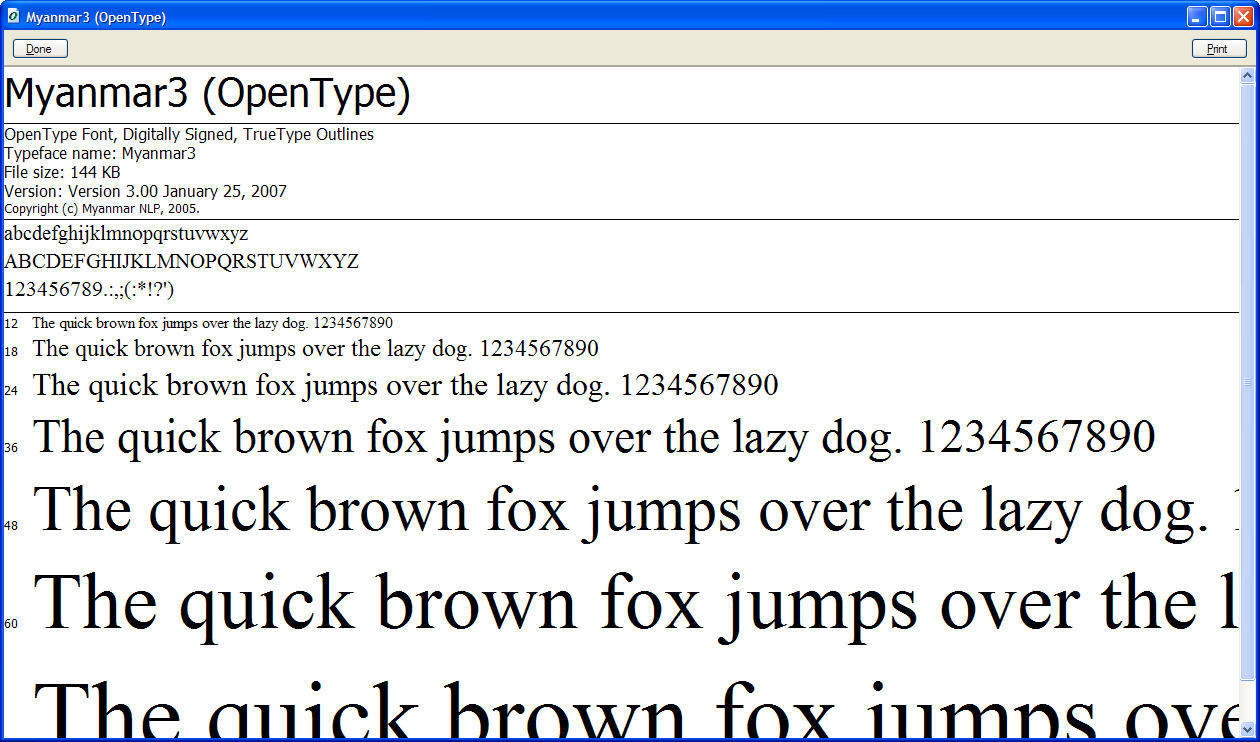The image size is (1260, 742).
Task: Click the Version 3.00 January 25, 2007 line
Action: pyautogui.click(x=145, y=191)
